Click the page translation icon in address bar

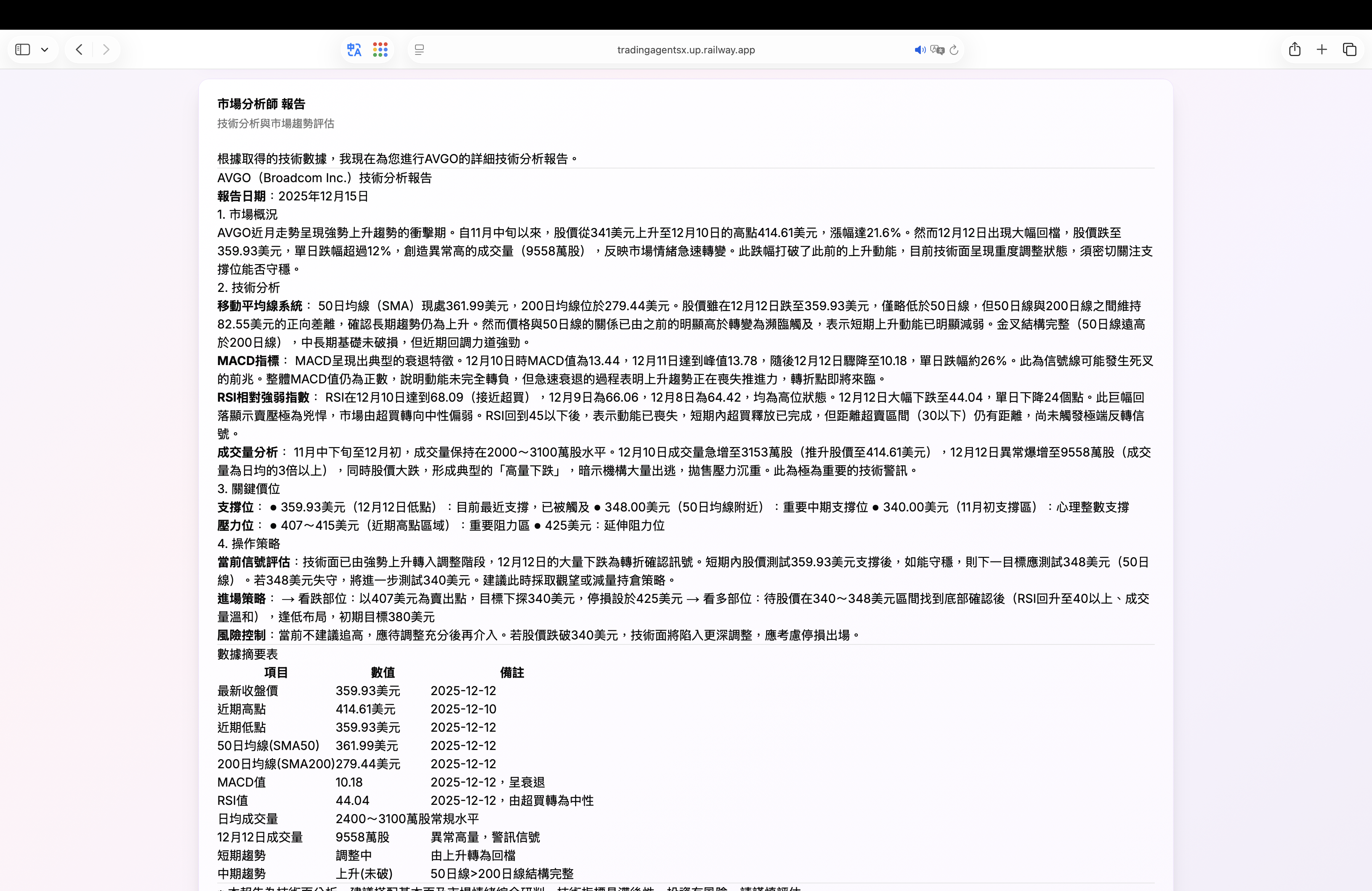937,50
